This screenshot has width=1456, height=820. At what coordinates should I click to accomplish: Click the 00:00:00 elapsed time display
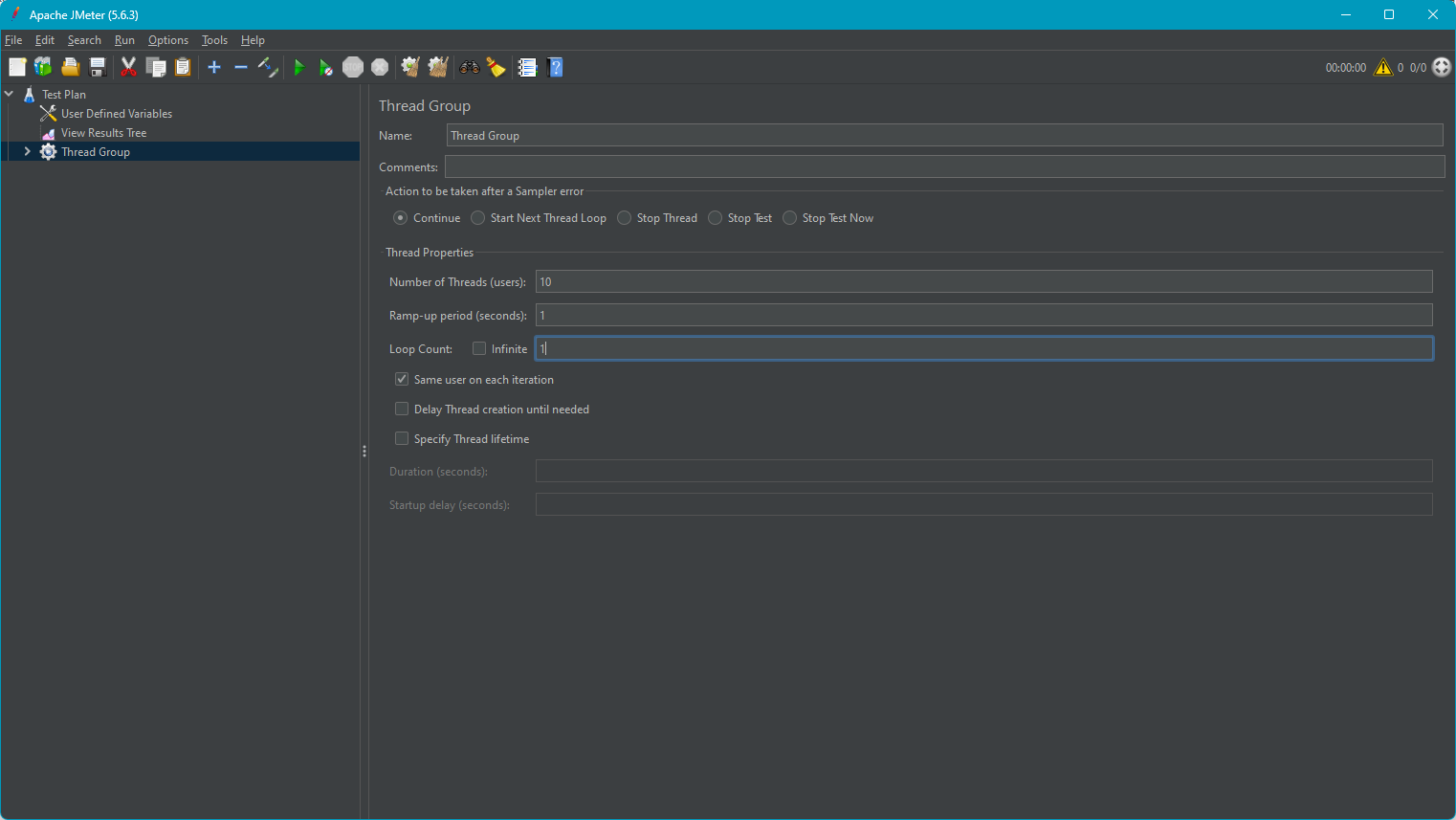(1345, 68)
